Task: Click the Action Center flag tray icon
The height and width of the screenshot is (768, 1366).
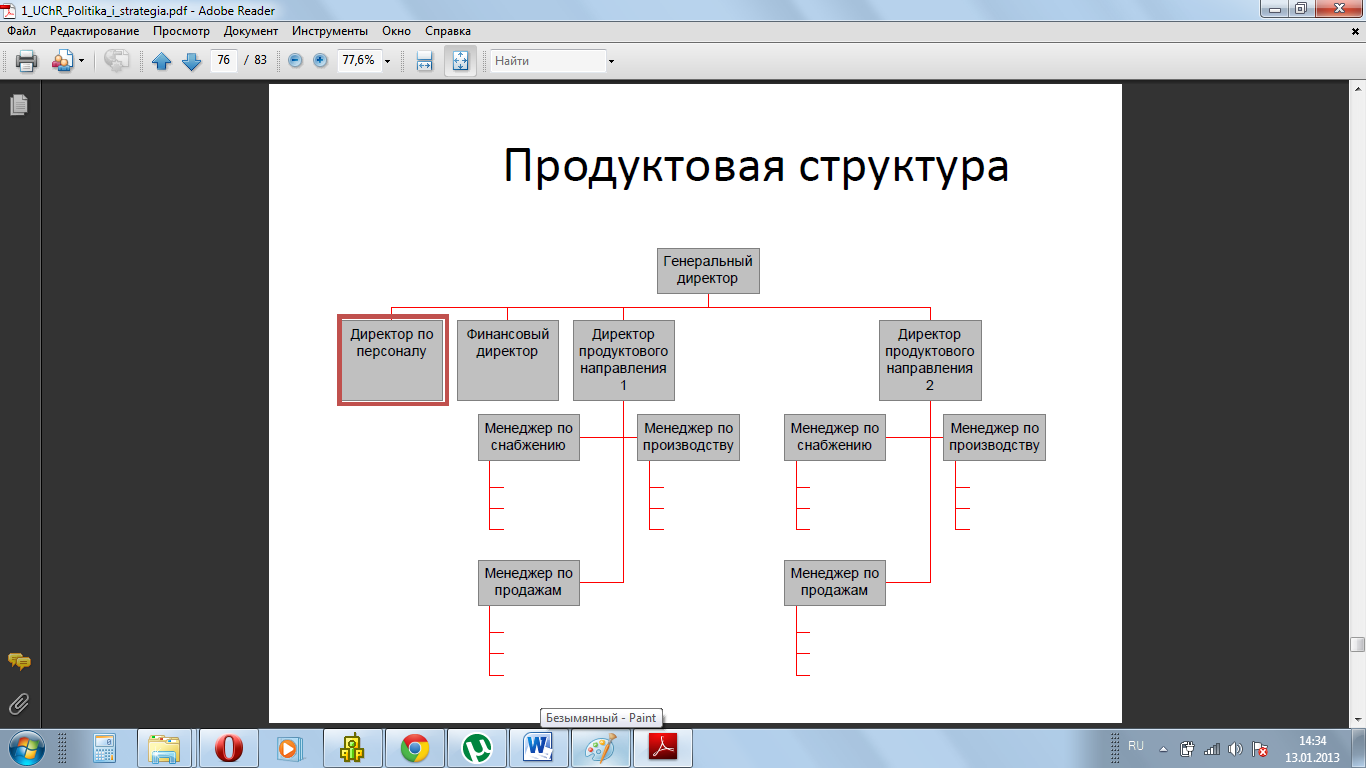Action: pos(1261,748)
